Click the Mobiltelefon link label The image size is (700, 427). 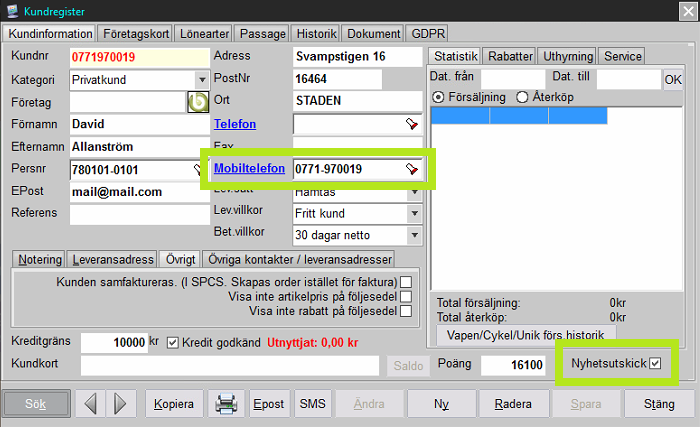click(250, 169)
